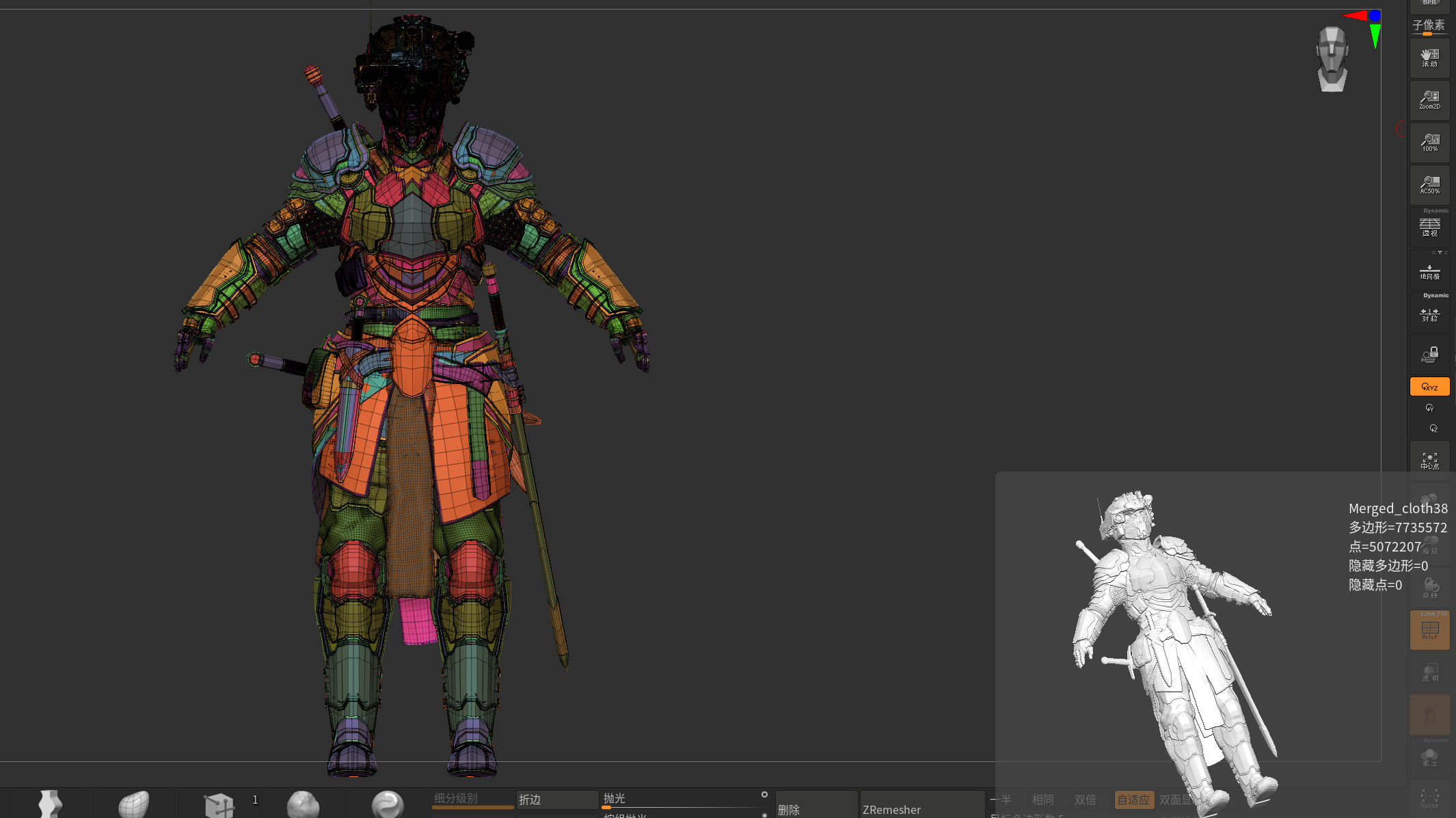This screenshot has height=818, width=1456.
Task: Click the 旋转 (Rotate) view tool
Action: click(1429, 588)
